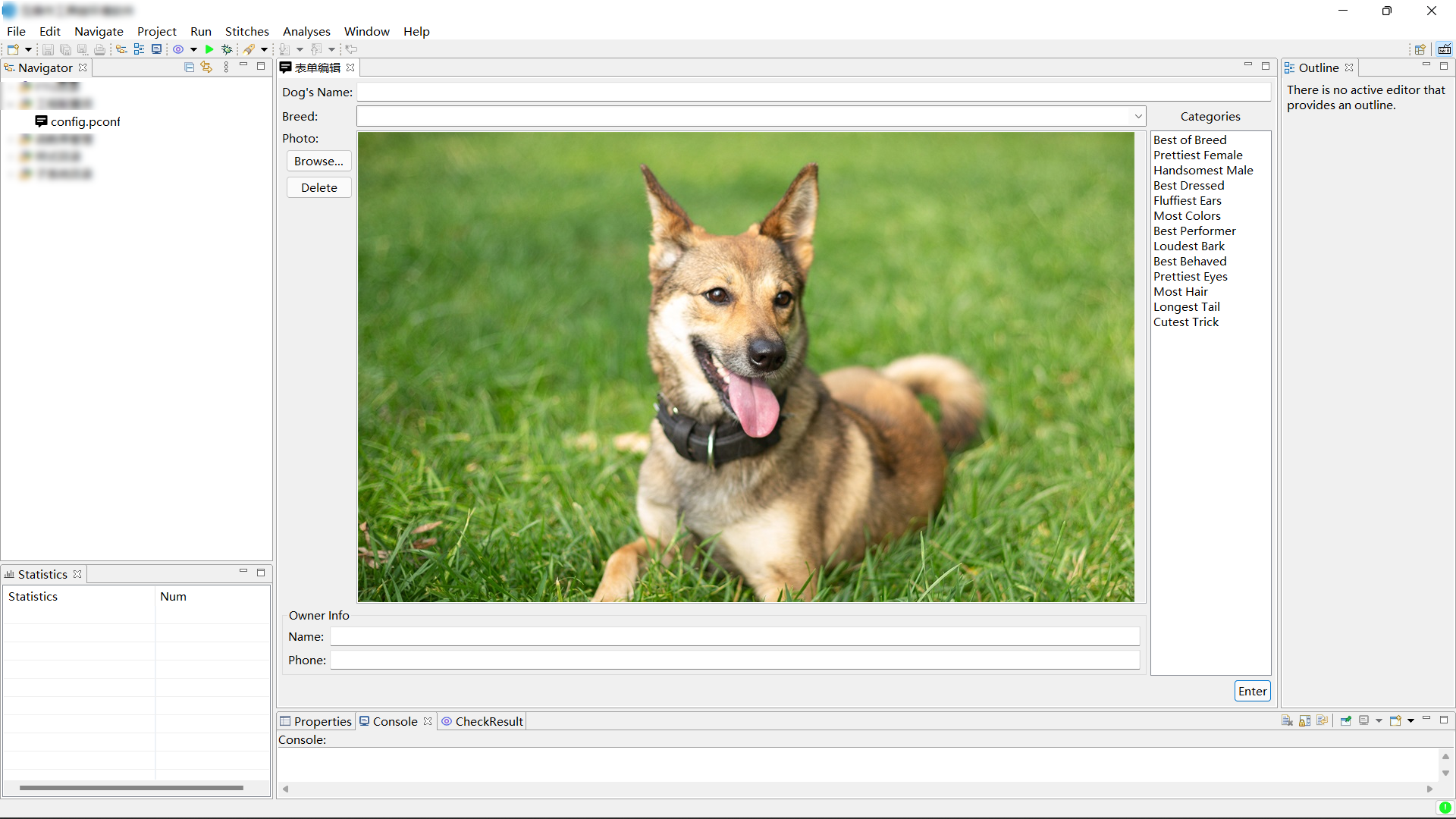Select 'Fluffiest Ears' category

(x=1188, y=200)
